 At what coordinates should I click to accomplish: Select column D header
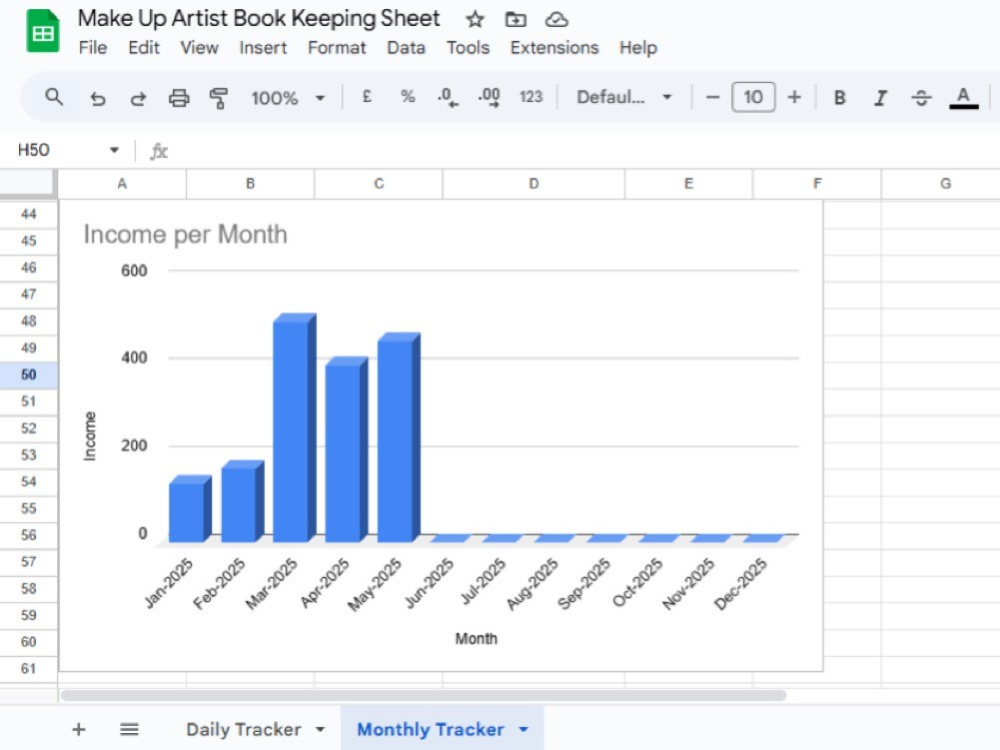[534, 184]
